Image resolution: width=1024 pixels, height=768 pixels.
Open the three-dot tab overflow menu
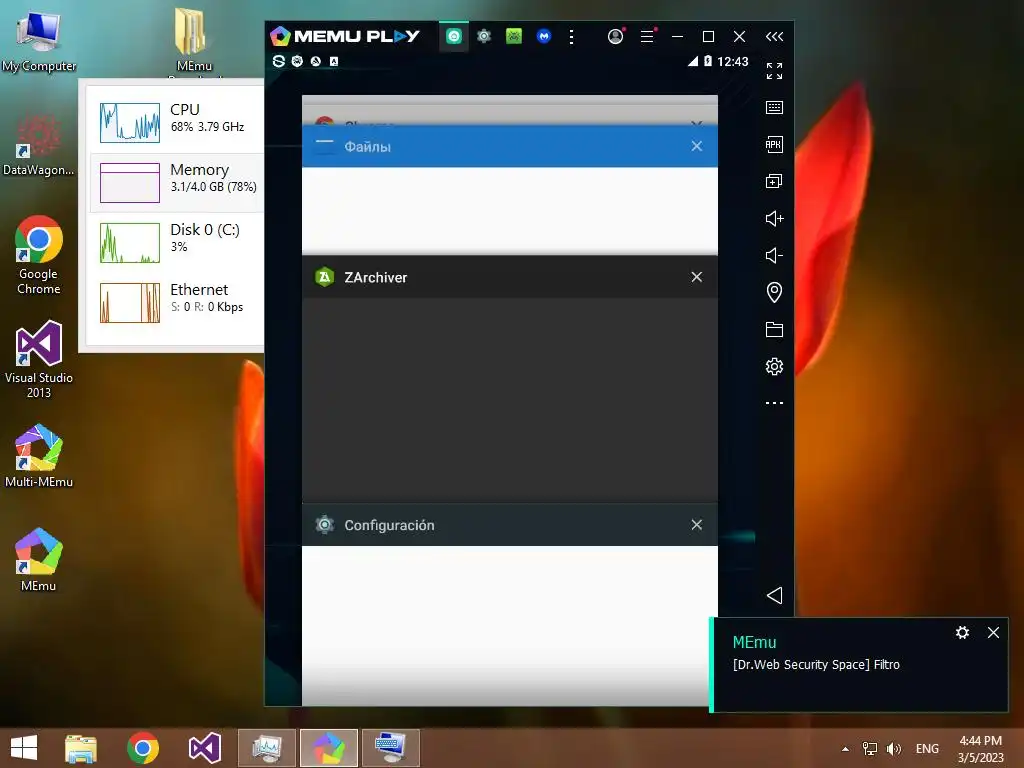coord(571,37)
